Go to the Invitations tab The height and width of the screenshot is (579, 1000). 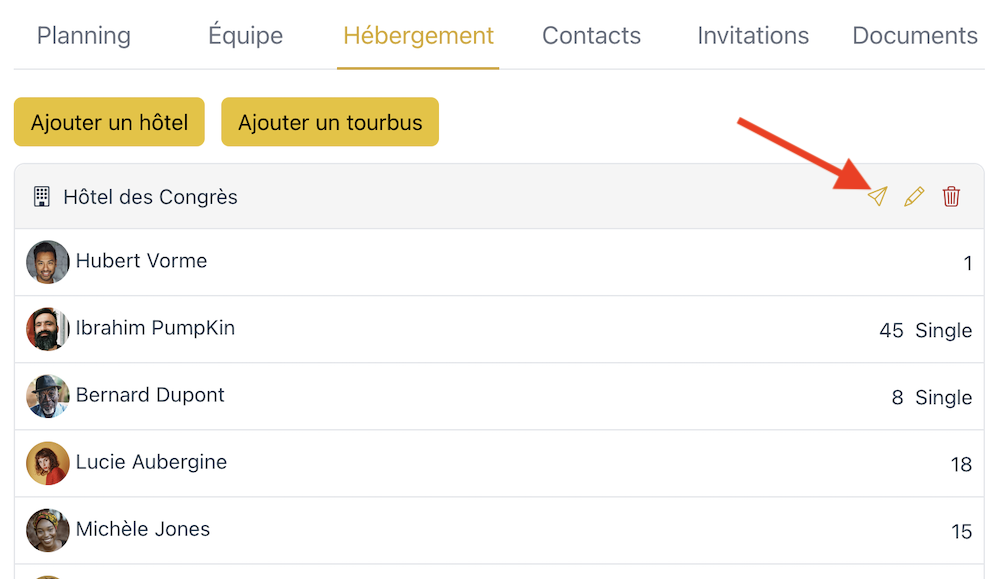pos(753,35)
